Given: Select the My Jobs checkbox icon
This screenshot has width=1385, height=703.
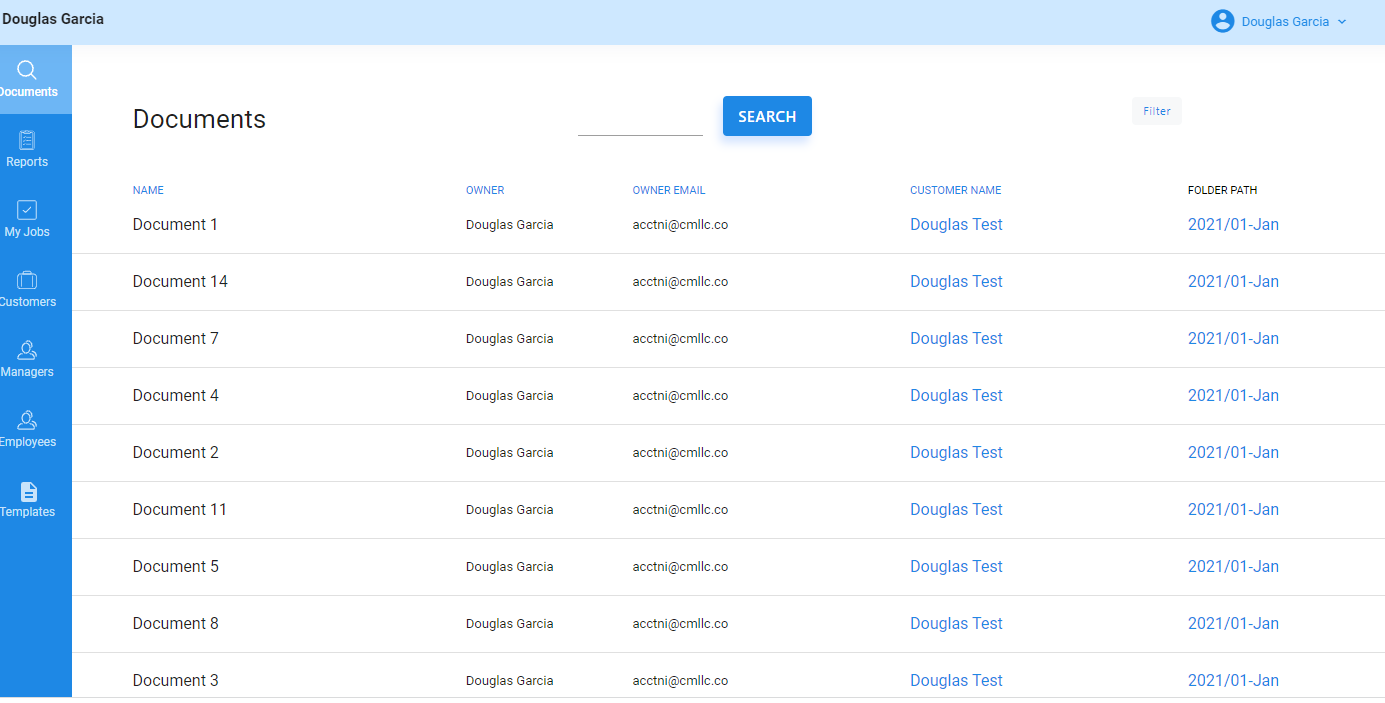Looking at the screenshot, I should coord(27,210).
